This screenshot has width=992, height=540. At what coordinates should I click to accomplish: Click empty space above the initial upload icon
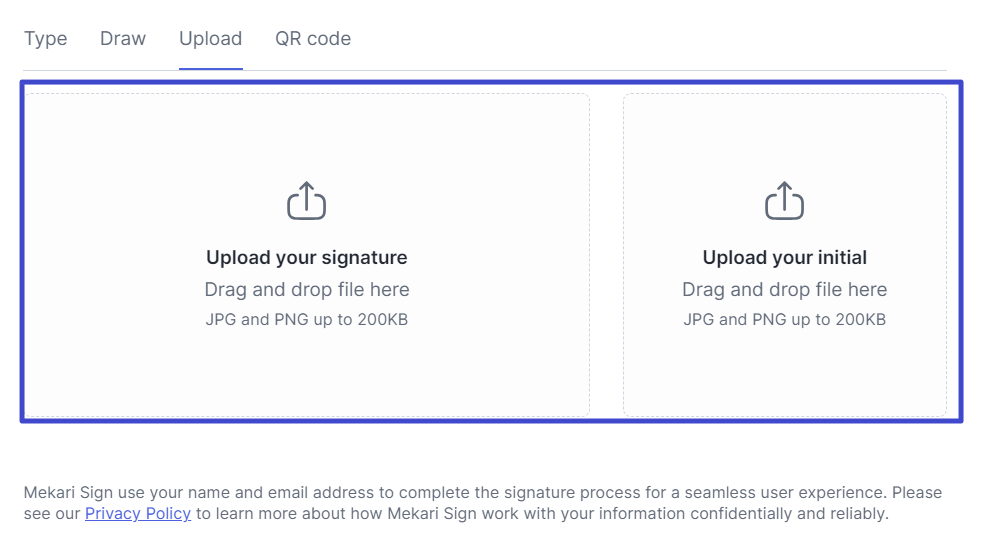(784, 135)
